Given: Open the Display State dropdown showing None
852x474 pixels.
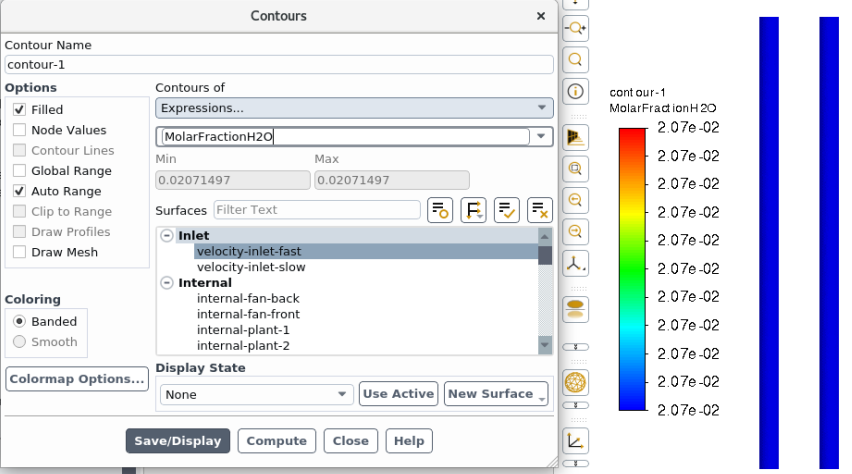Looking at the screenshot, I should click(257, 394).
